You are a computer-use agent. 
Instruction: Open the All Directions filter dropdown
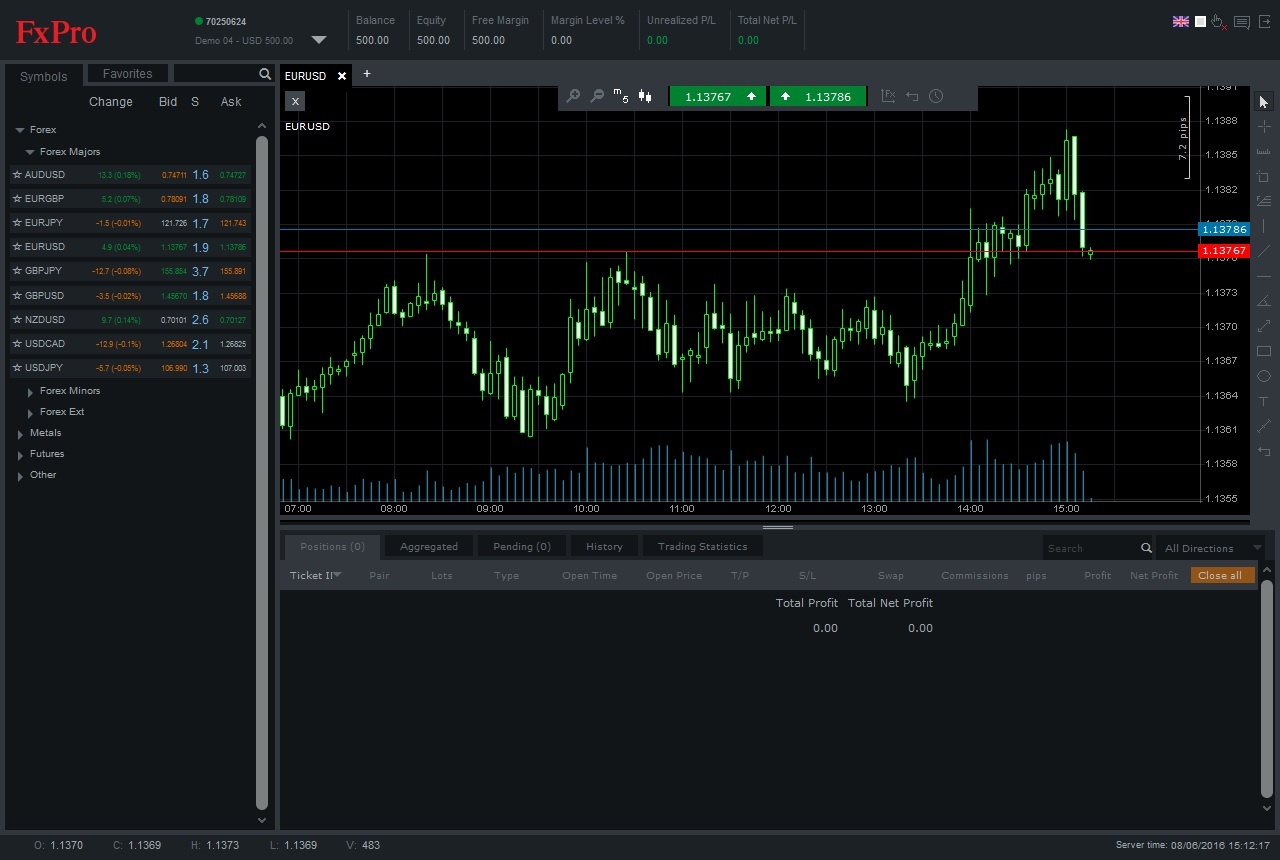pyautogui.click(x=1209, y=548)
